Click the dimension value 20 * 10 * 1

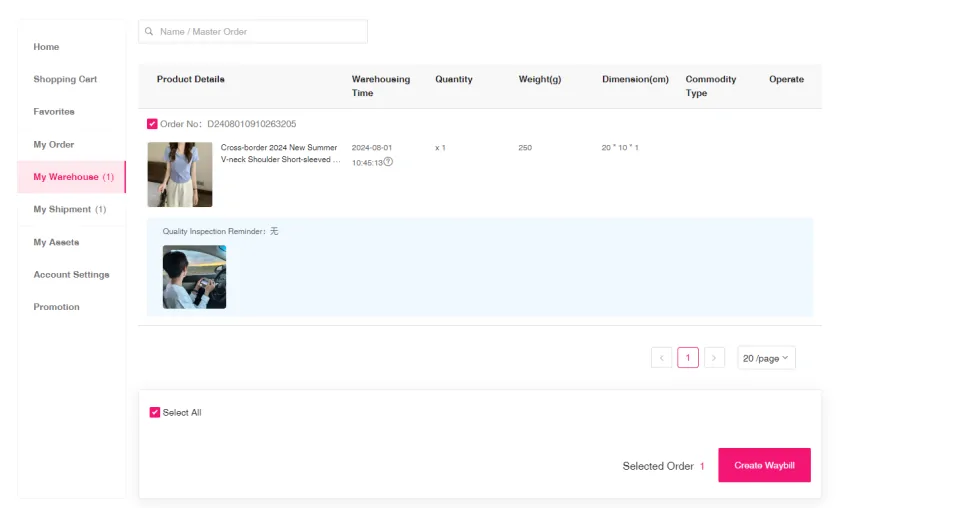620,148
